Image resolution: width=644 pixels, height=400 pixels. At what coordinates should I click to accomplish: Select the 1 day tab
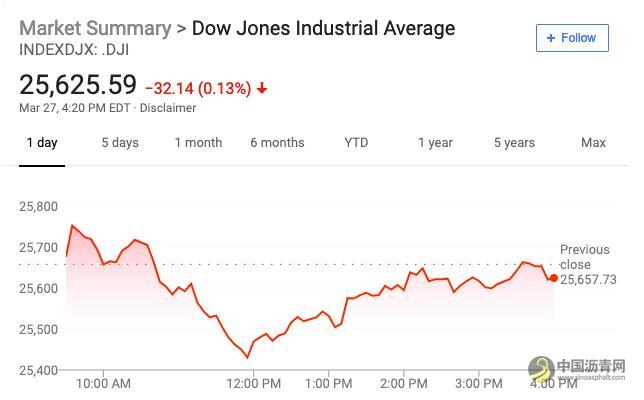pyautogui.click(x=42, y=143)
